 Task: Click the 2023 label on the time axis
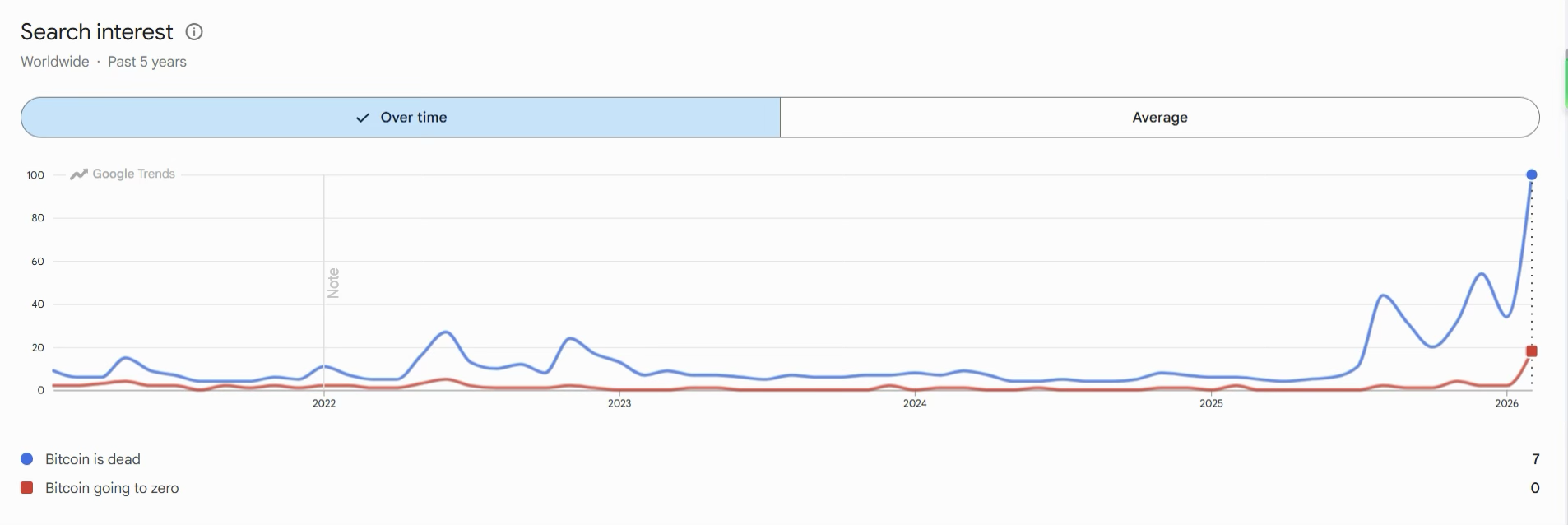tap(619, 403)
